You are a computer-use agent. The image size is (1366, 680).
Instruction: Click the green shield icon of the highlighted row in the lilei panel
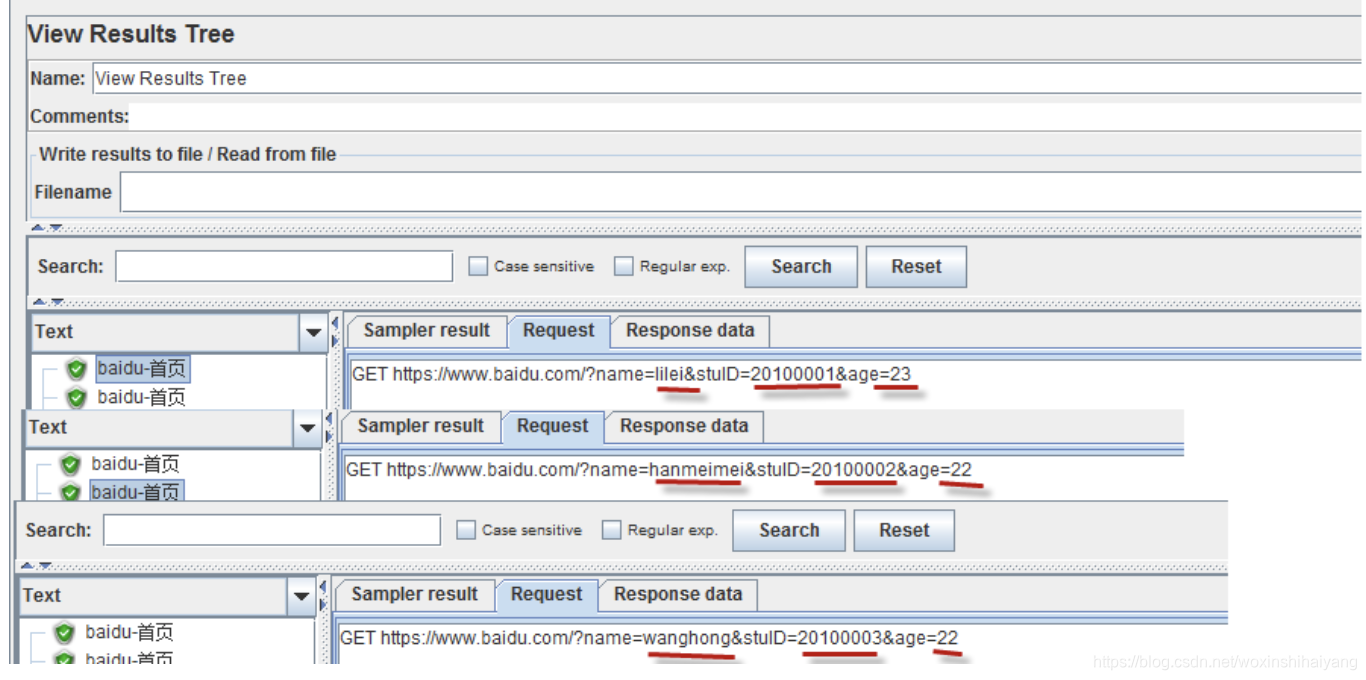[x=77, y=370]
